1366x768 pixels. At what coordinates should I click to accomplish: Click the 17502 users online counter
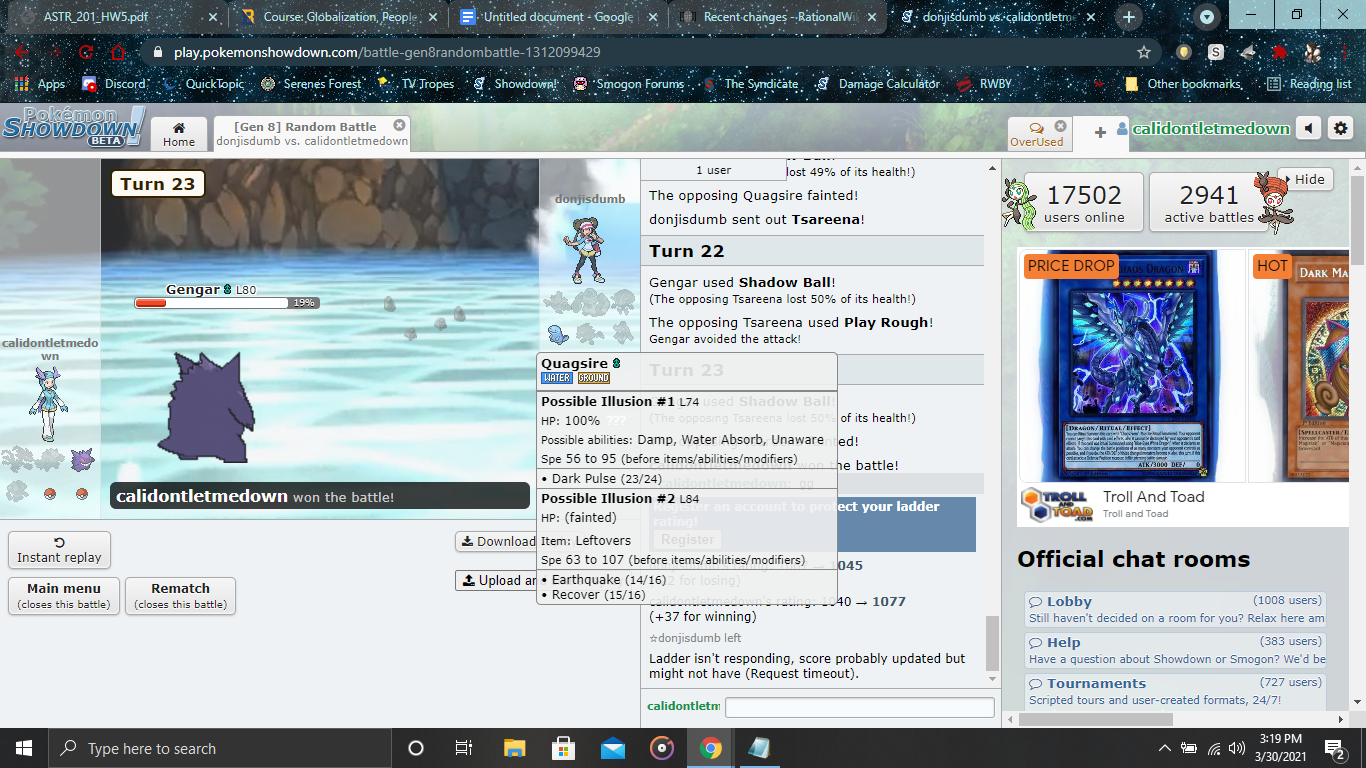pyautogui.click(x=1083, y=203)
